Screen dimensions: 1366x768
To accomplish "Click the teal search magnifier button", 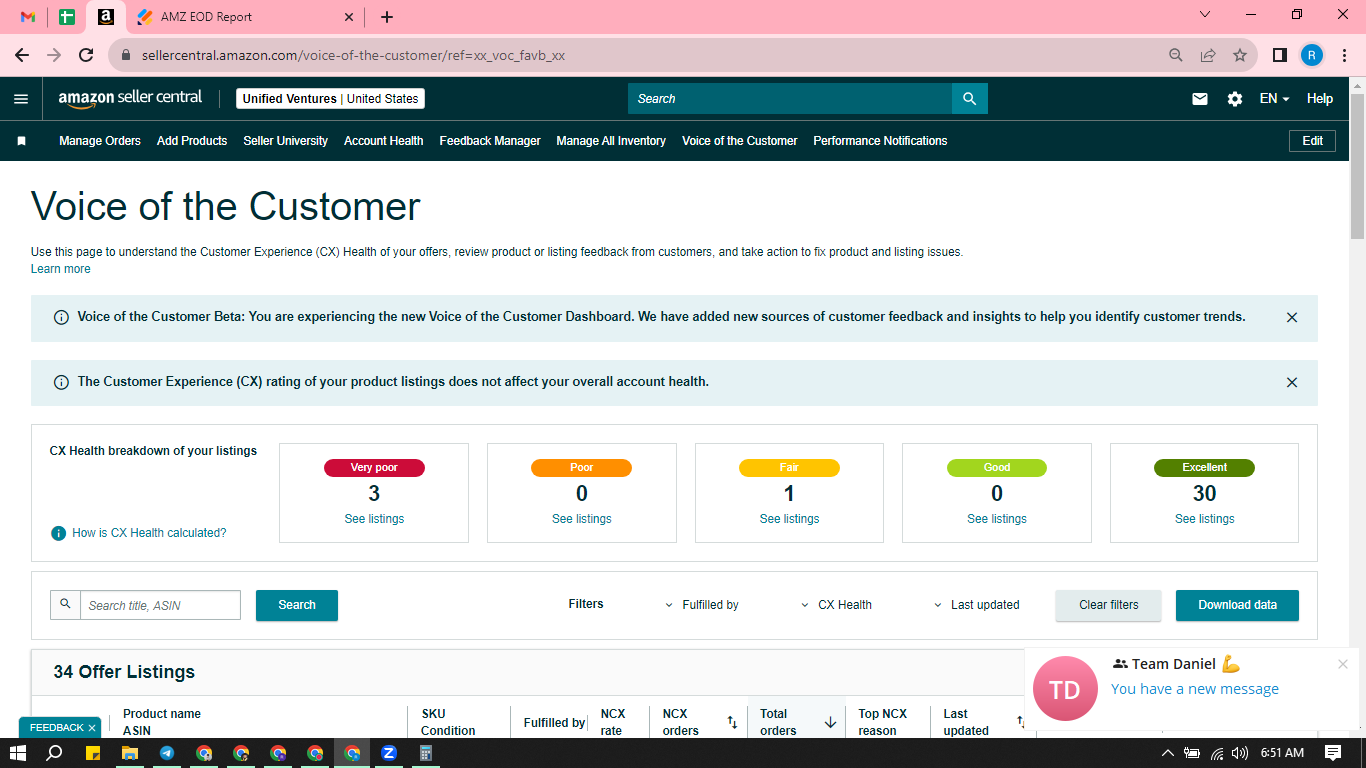I will (969, 99).
